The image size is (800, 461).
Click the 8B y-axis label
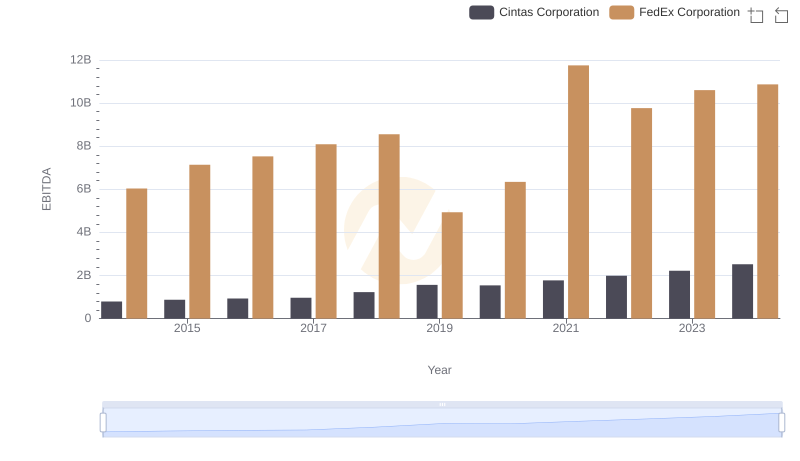(x=84, y=146)
